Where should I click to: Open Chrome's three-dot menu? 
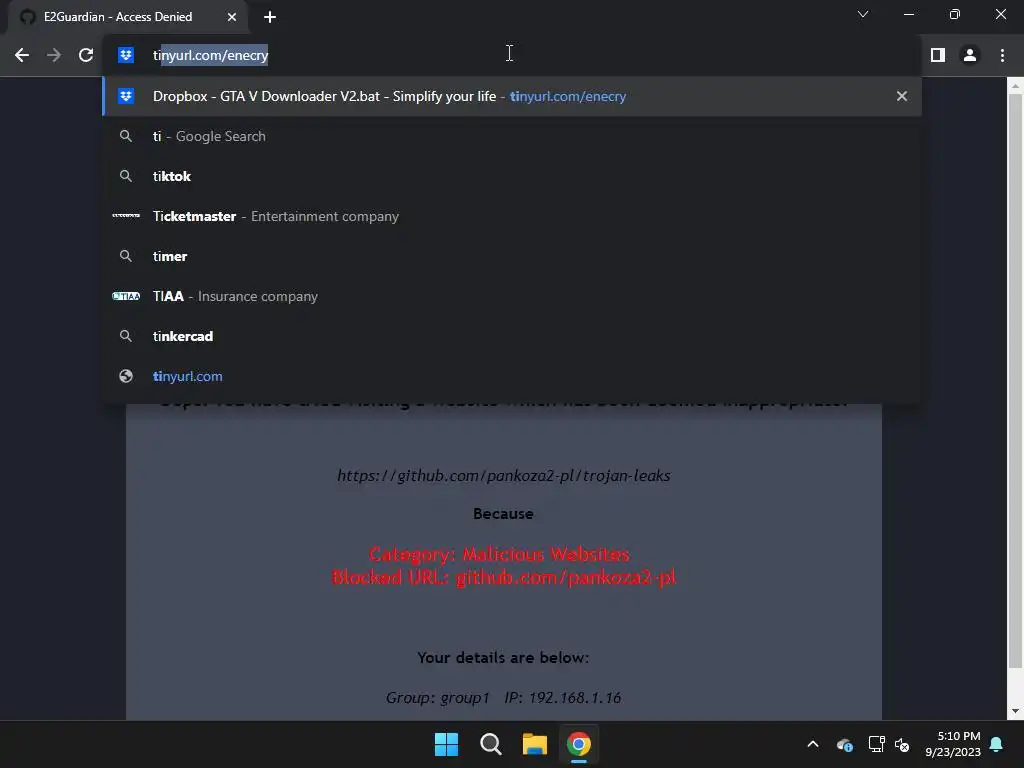pos(1002,56)
